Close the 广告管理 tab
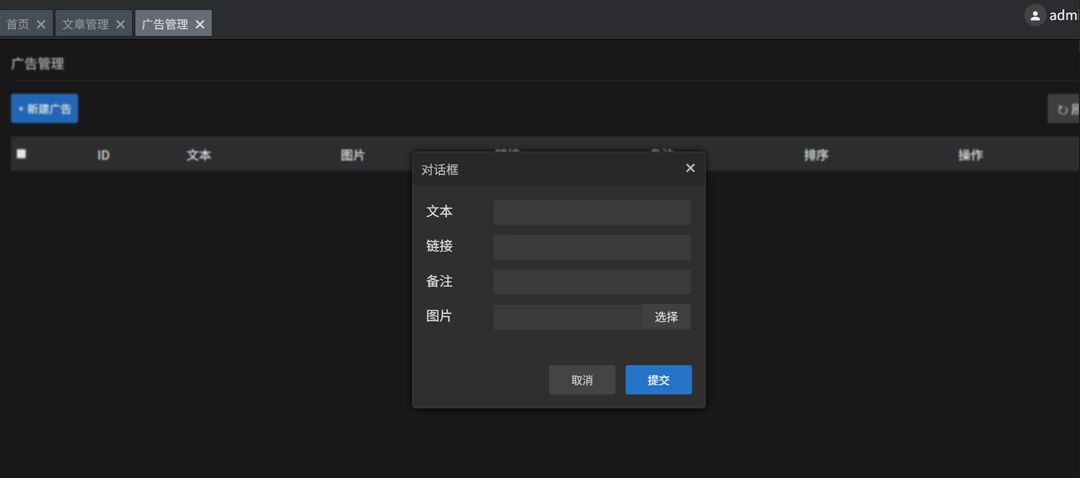The height and width of the screenshot is (478, 1080). pyautogui.click(x=200, y=24)
